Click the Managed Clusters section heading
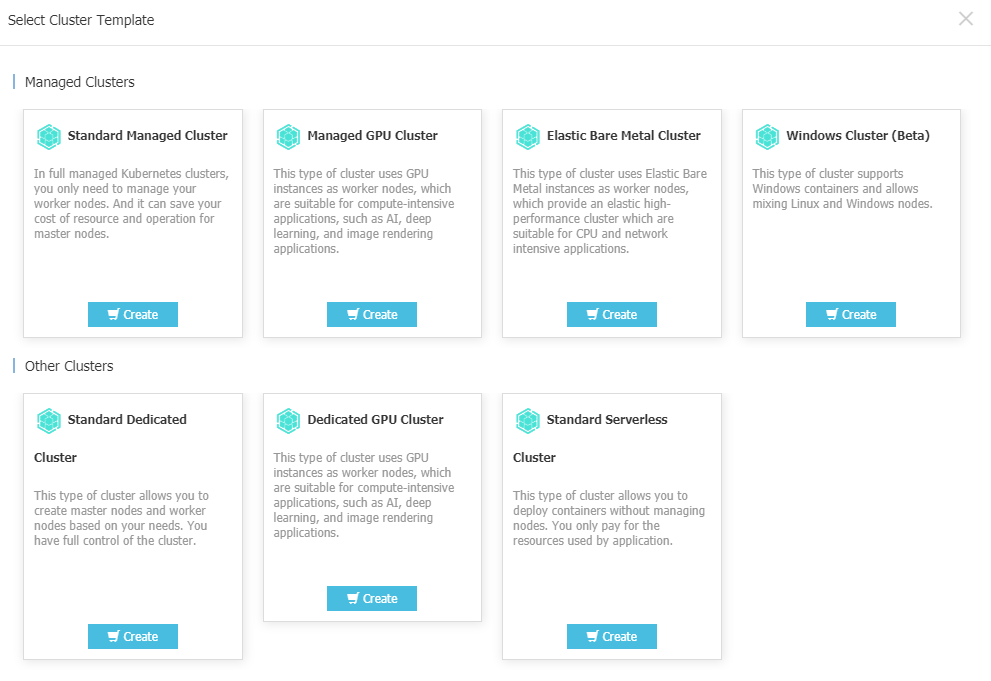Screen dimensions: 991x681 click(x=80, y=82)
